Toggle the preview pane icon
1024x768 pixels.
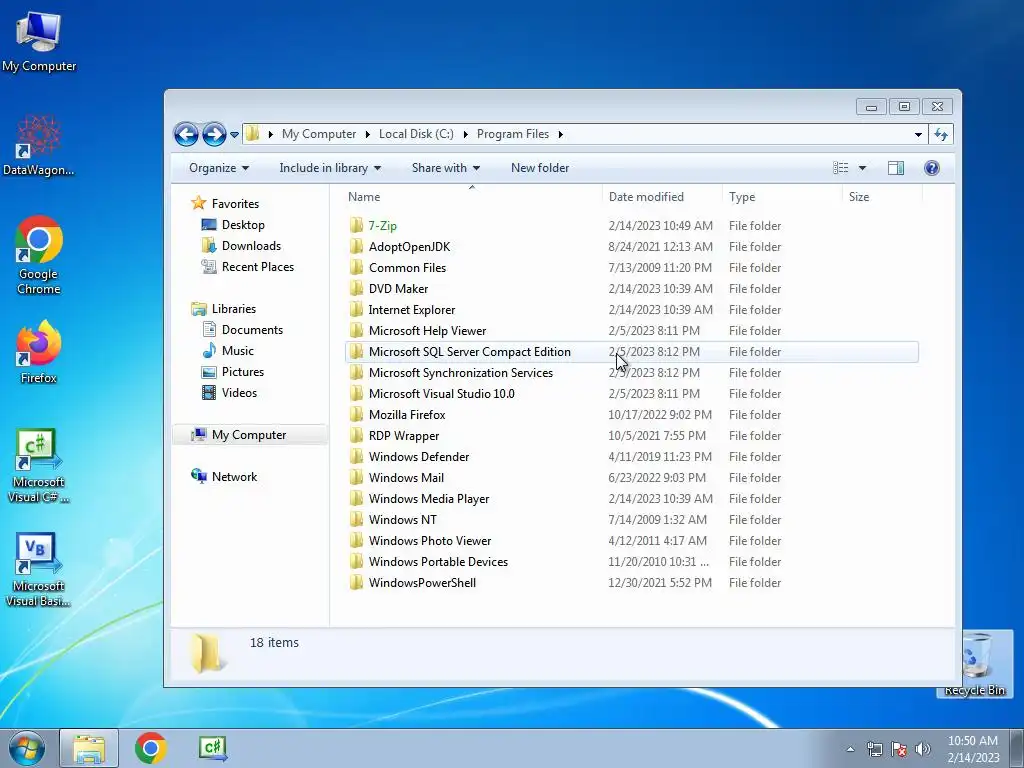coord(896,168)
